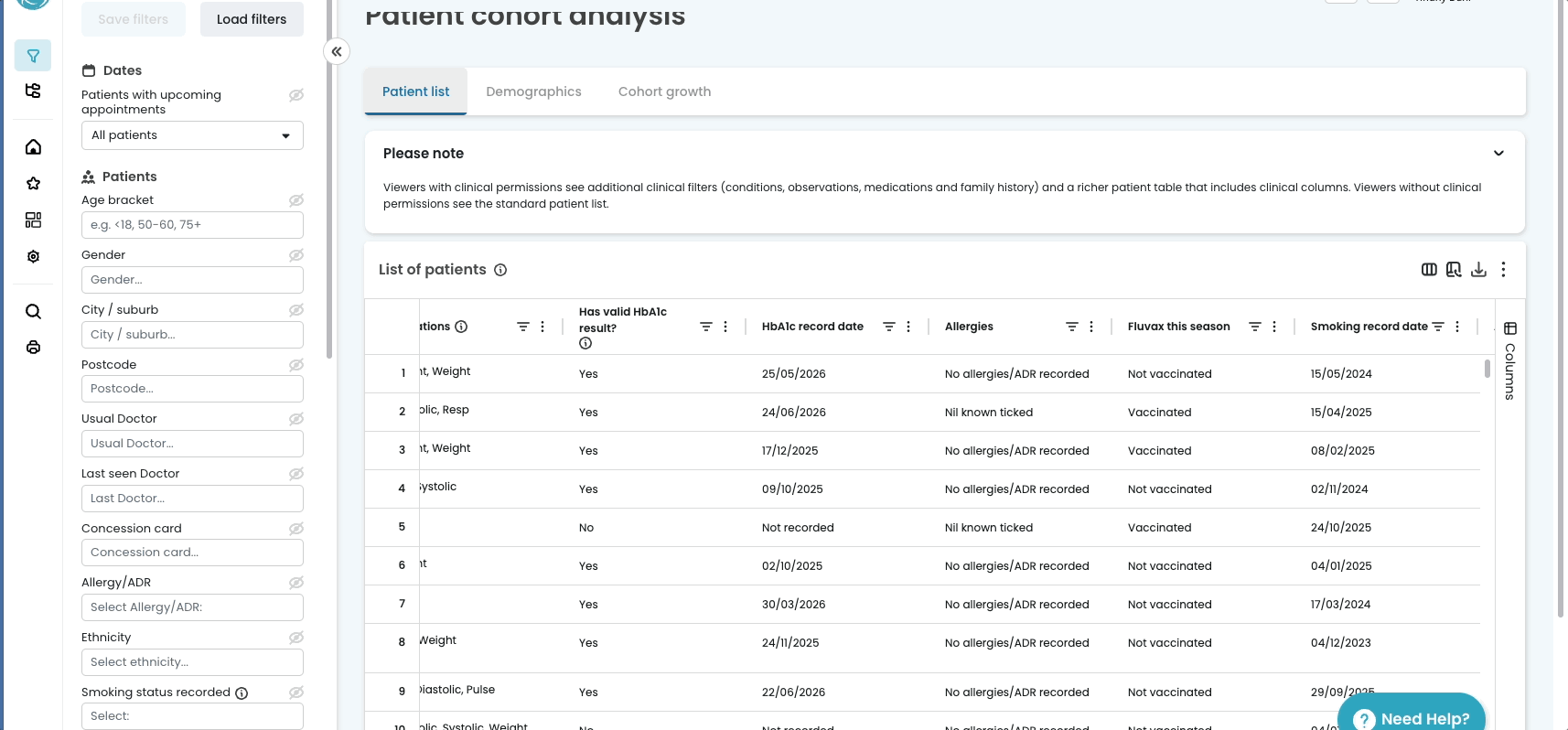The height and width of the screenshot is (730, 1568).
Task: Open the Last Doctor filter dropdown
Action: [192, 499]
